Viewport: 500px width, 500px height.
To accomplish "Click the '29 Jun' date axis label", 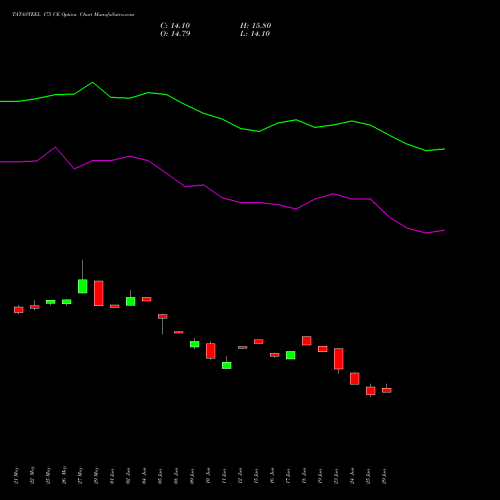I will pyautogui.click(x=384, y=476).
